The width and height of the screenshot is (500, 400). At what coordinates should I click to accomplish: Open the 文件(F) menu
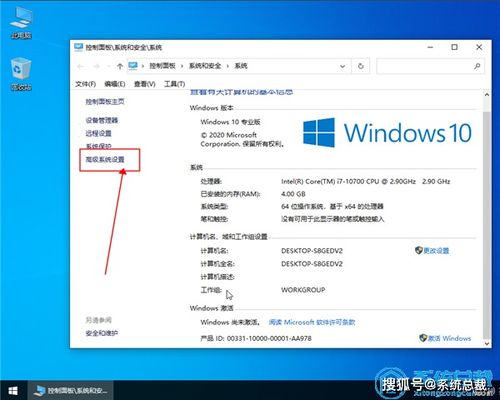pos(86,84)
